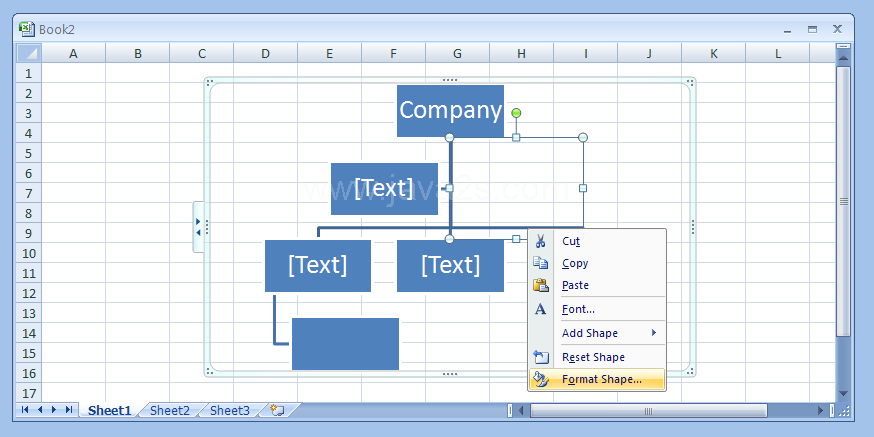This screenshot has width=874, height=437.
Task: Select column A header
Action: tap(73, 54)
